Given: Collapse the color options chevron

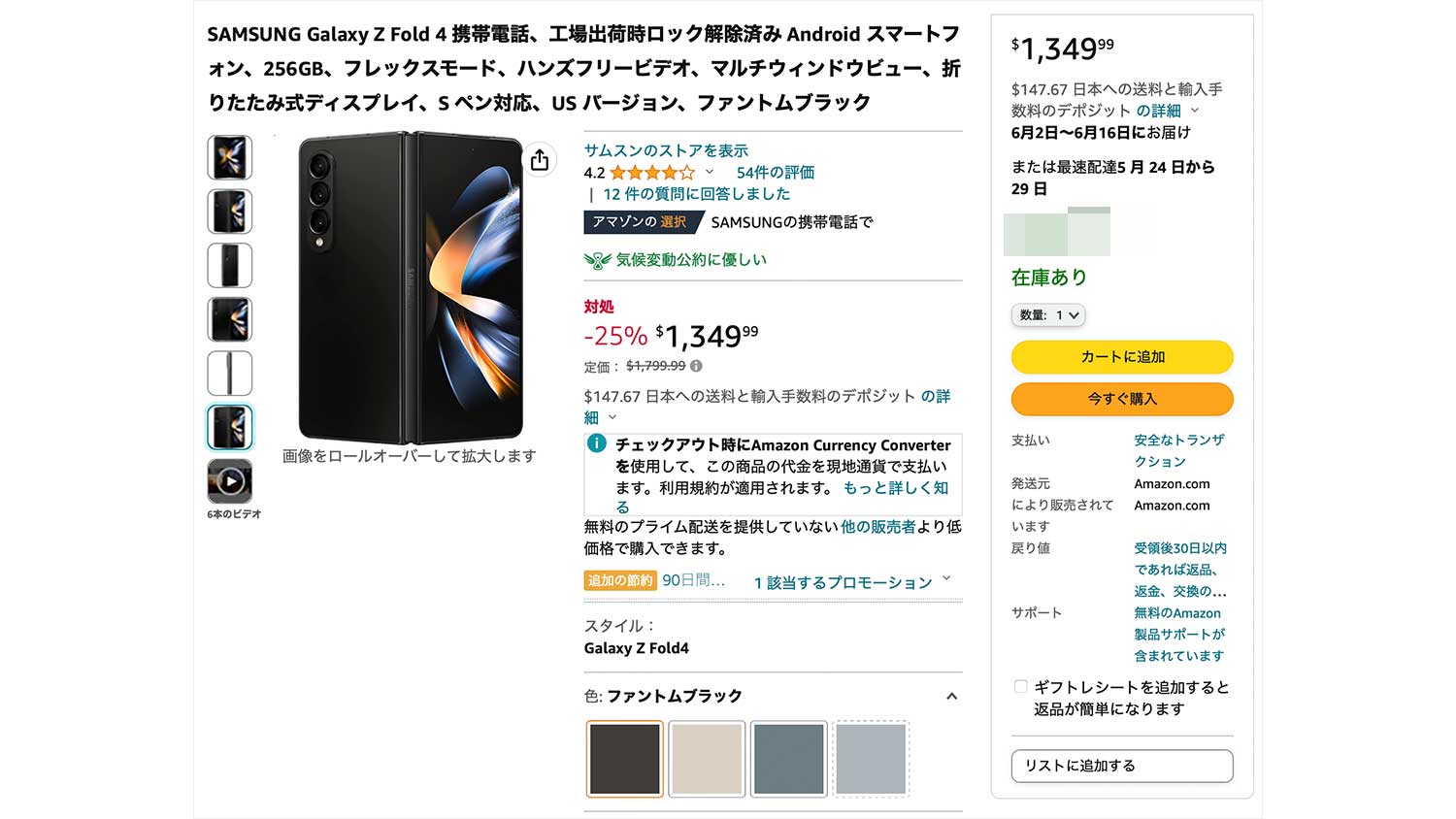Looking at the screenshot, I should (951, 696).
